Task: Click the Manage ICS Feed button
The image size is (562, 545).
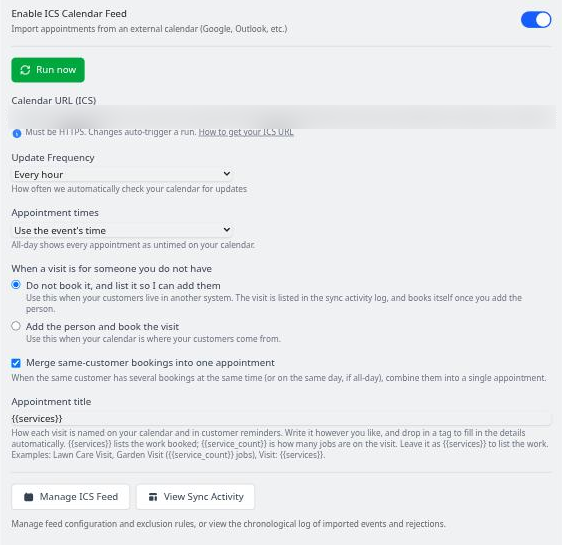Action: click(x=70, y=497)
